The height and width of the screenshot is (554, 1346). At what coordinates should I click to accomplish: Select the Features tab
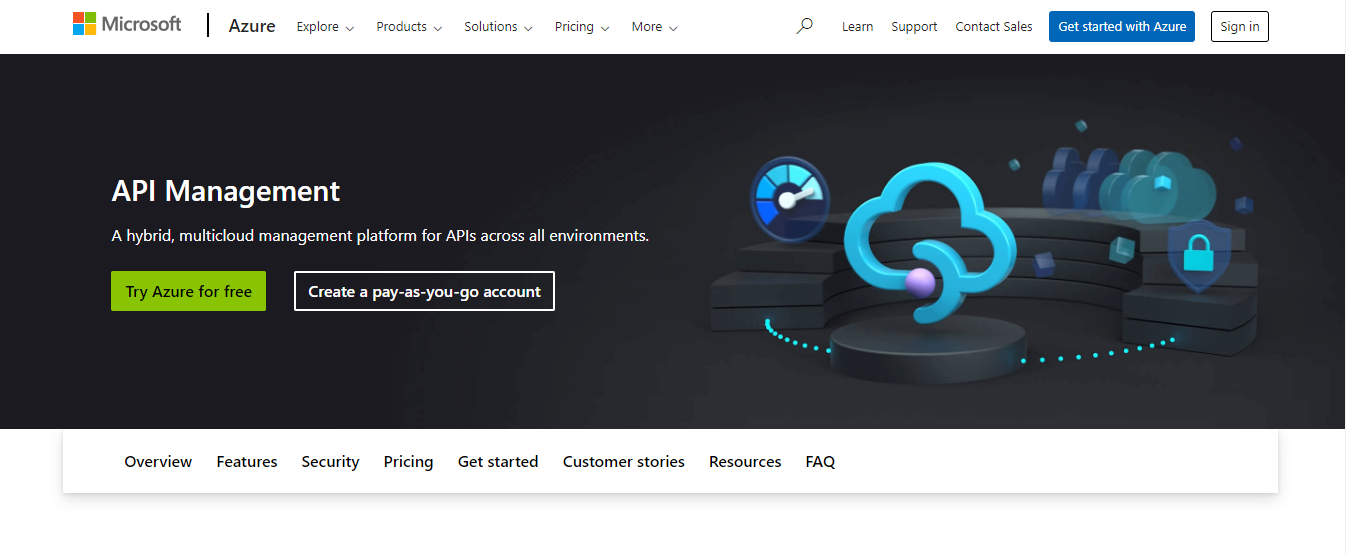[247, 462]
